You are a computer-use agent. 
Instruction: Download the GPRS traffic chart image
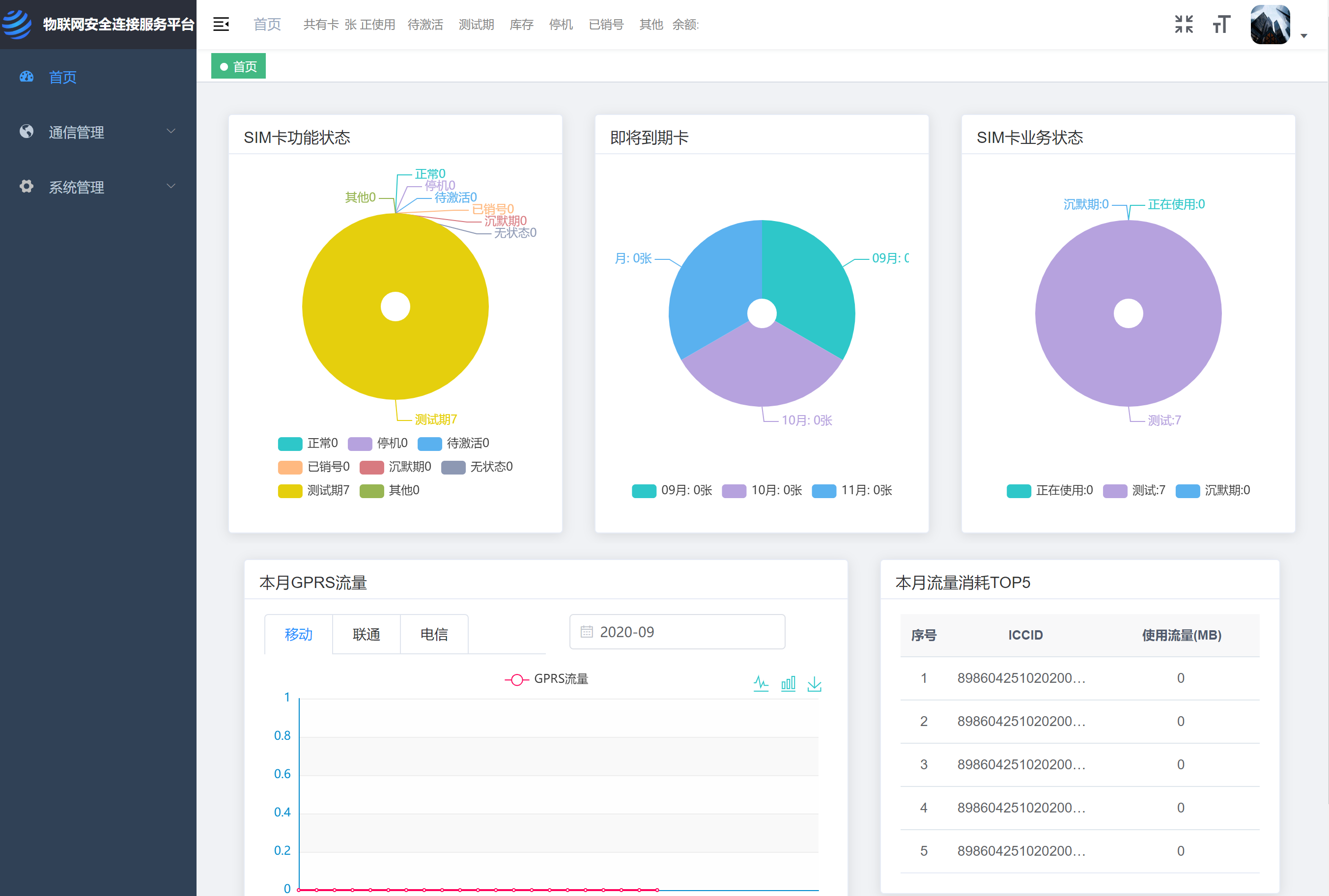(814, 683)
